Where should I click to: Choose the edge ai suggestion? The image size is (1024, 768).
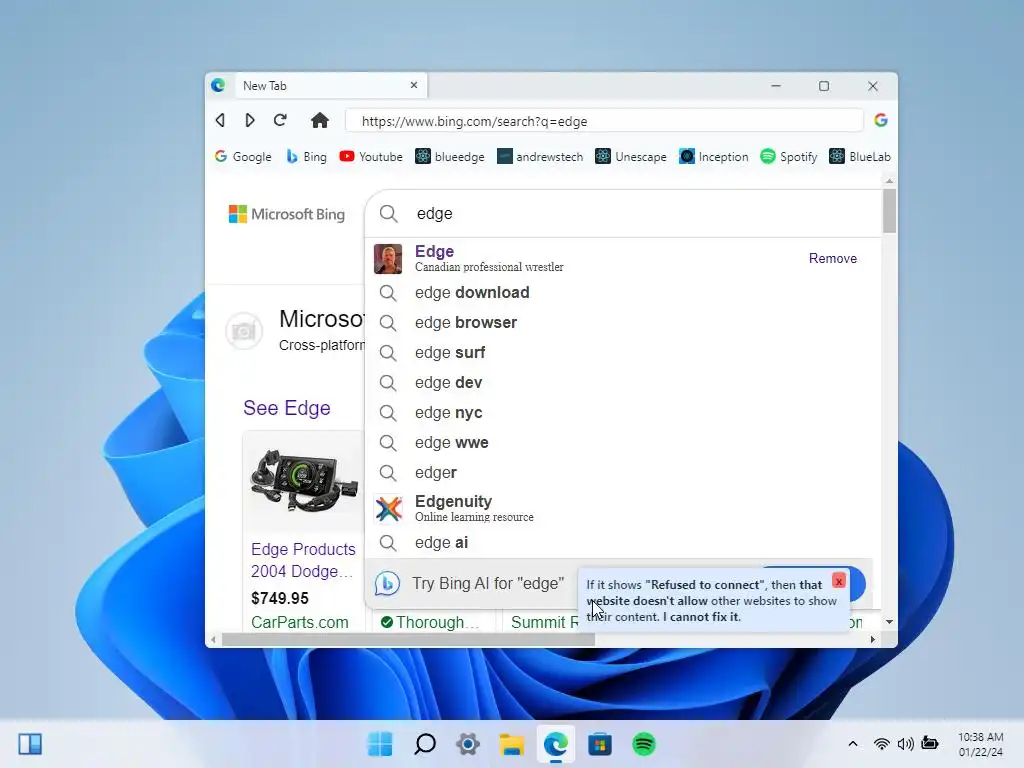(624, 543)
